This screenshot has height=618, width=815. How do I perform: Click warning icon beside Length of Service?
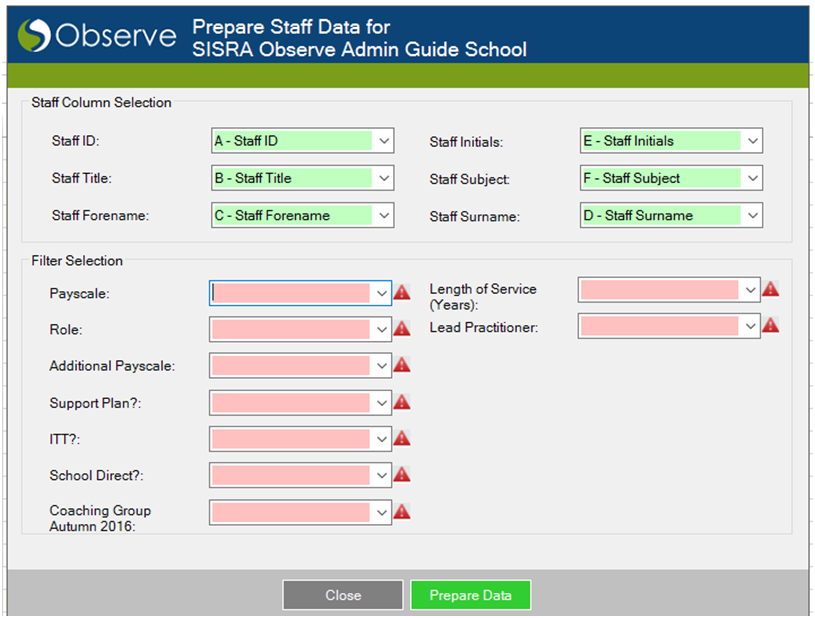point(770,288)
